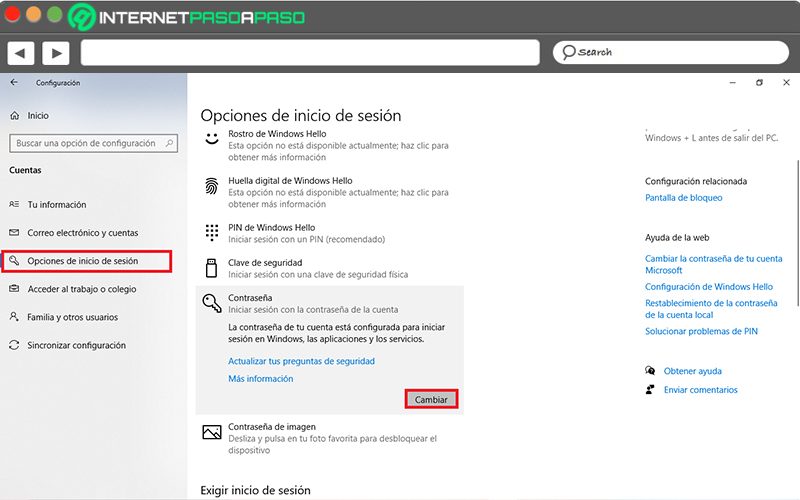Viewport: 800px width, 500px height.
Task: Click the red macOS-style close dot
Action: coord(12,14)
